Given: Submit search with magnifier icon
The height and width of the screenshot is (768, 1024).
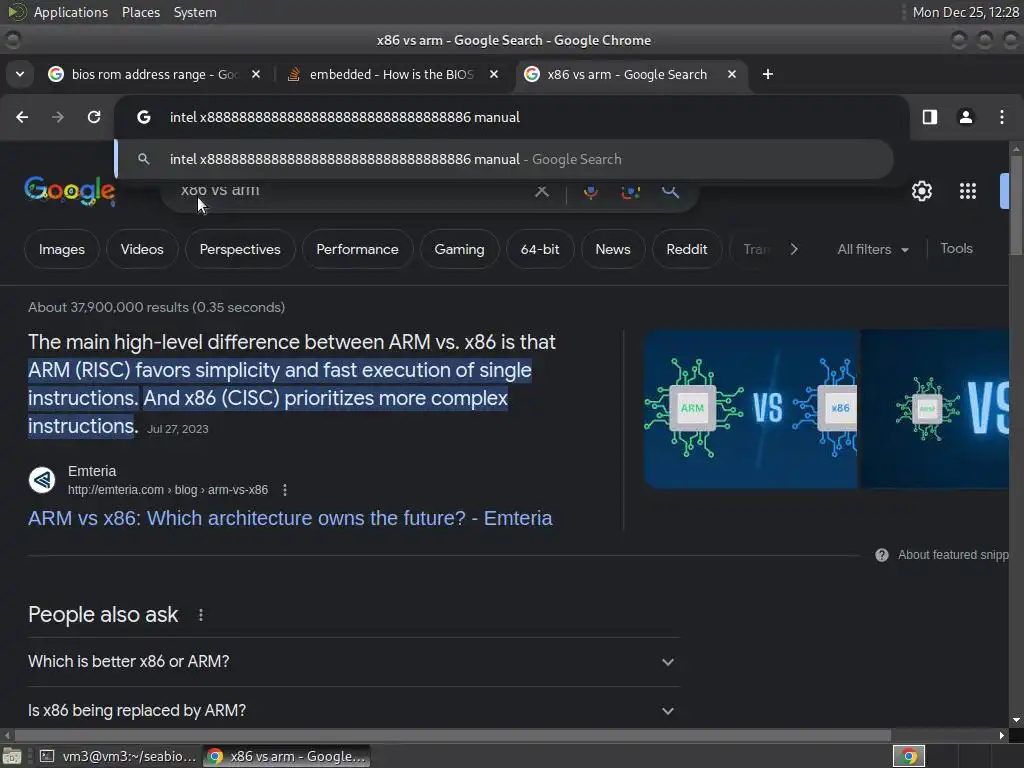Looking at the screenshot, I should pyautogui.click(x=671, y=191).
